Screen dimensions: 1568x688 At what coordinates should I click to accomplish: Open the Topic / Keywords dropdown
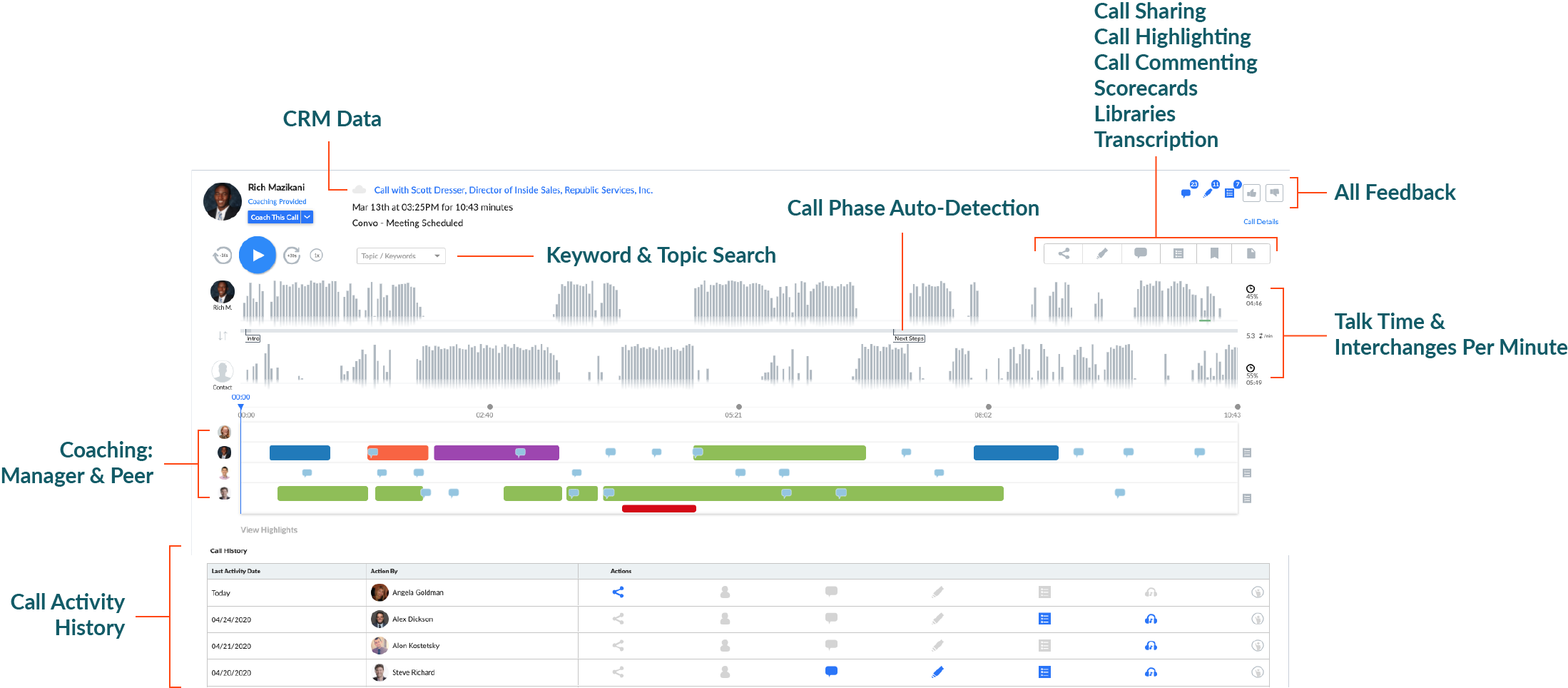tap(400, 256)
